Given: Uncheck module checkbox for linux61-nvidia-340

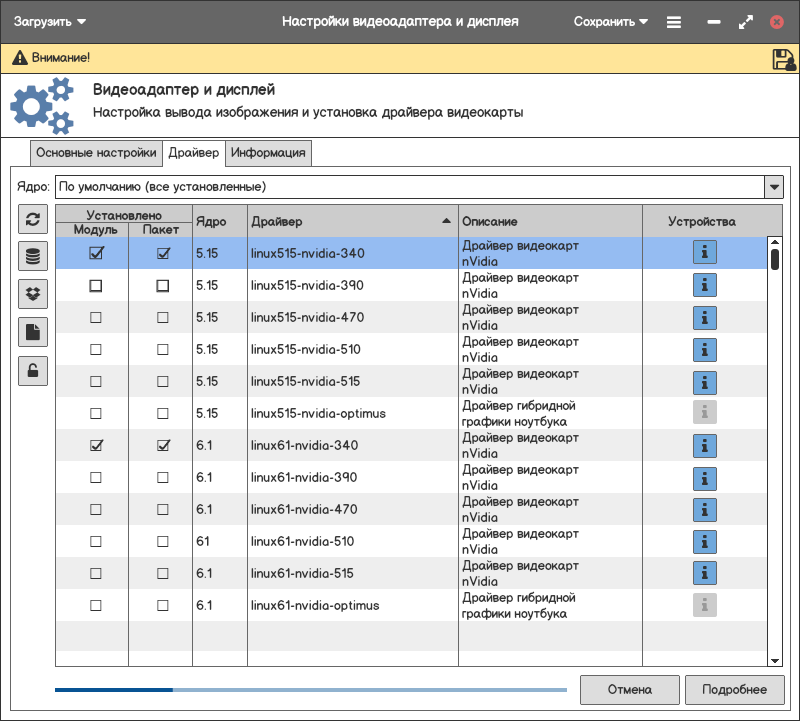Looking at the screenshot, I should click(x=96, y=446).
